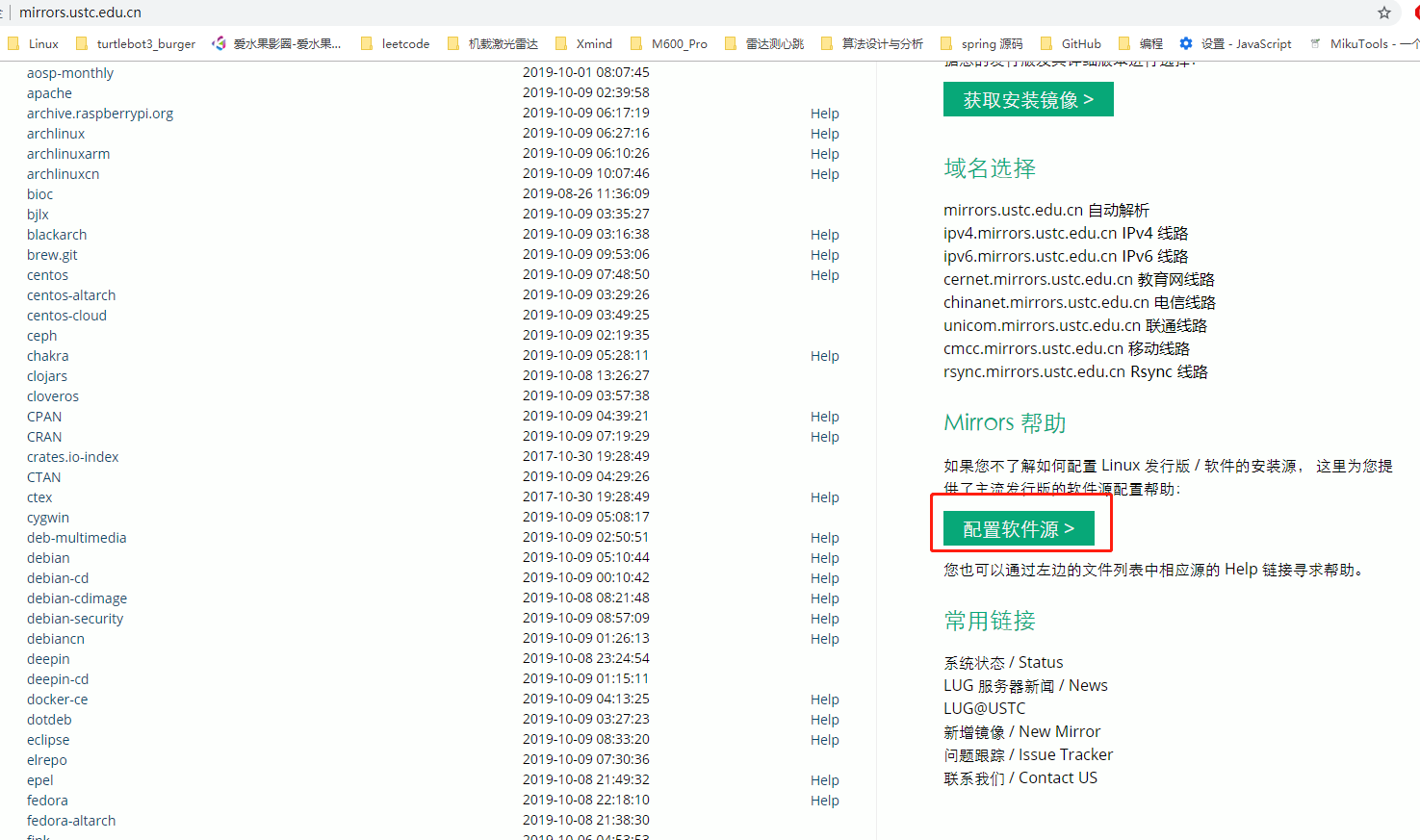Open Help for epel
This screenshot has height=840, width=1420.
[x=825, y=780]
